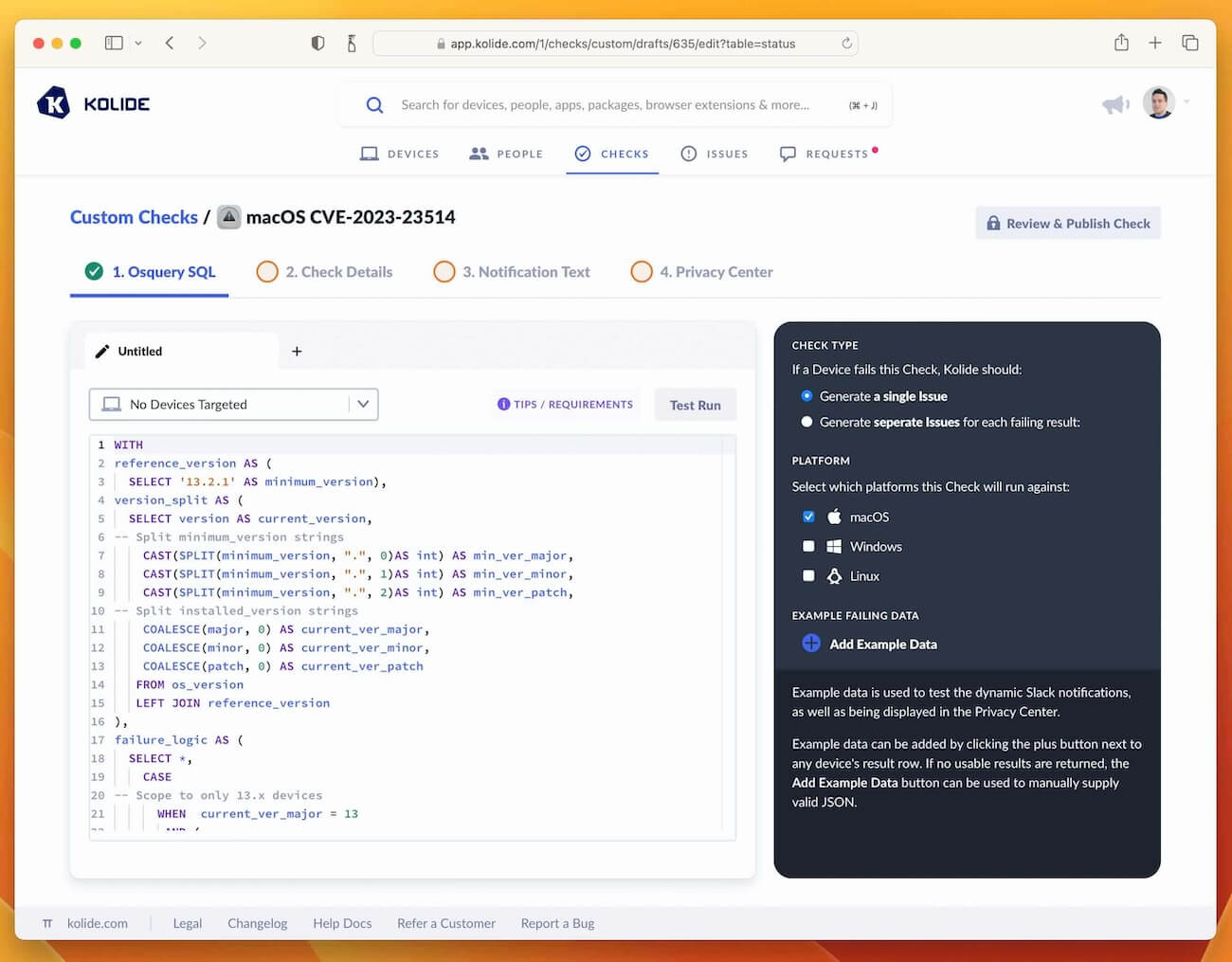
Task: Go to the Issues navigation tab
Action: pyautogui.click(x=715, y=154)
